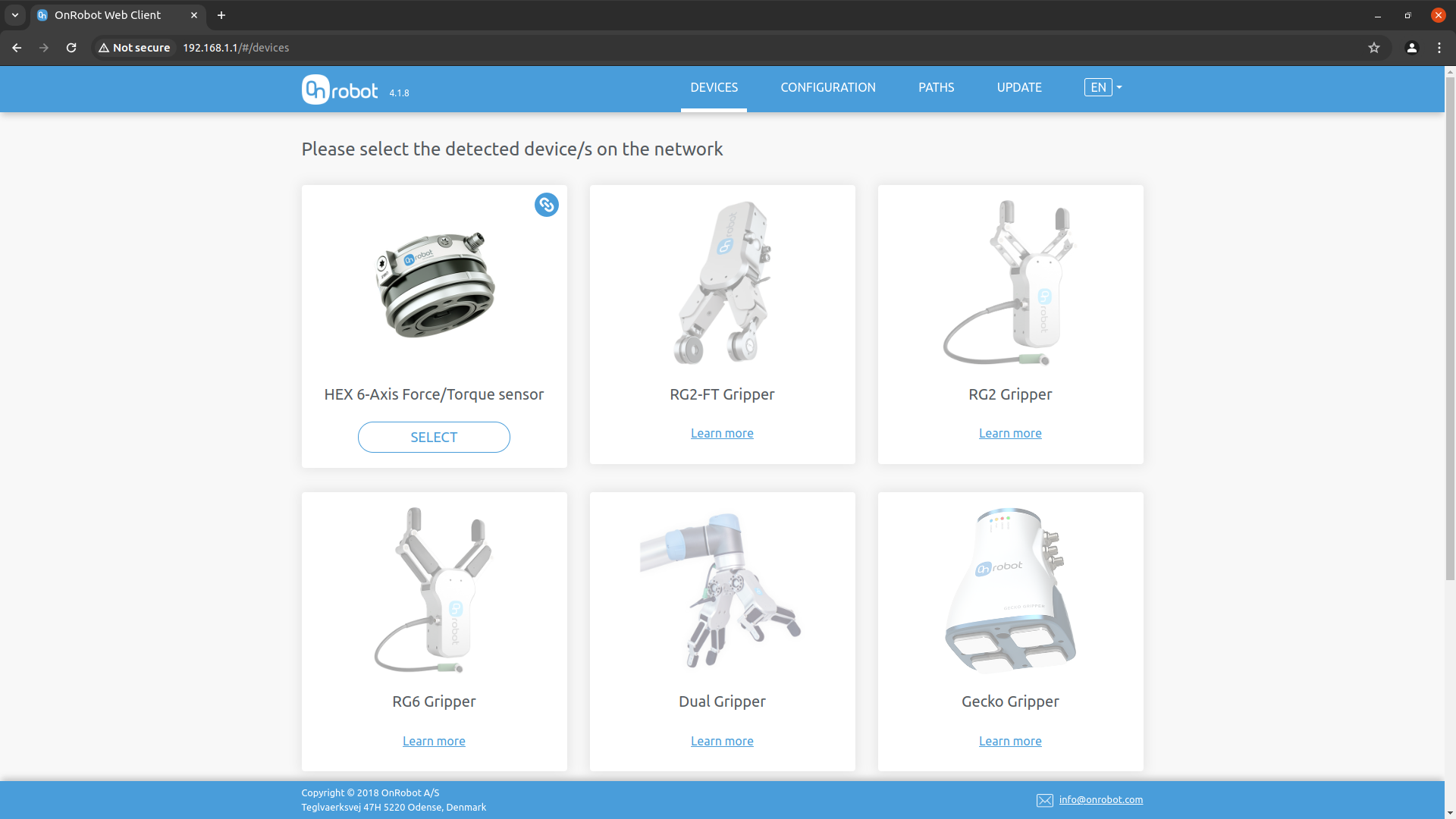The width and height of the screenshot is (1456, 819).
Task: Click the Dual Gripper title text
Action: [x=722, y=701]
